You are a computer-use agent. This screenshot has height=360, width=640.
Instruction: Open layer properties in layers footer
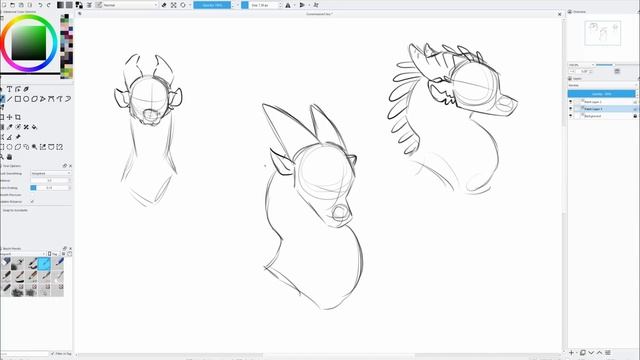pos(608,352)
